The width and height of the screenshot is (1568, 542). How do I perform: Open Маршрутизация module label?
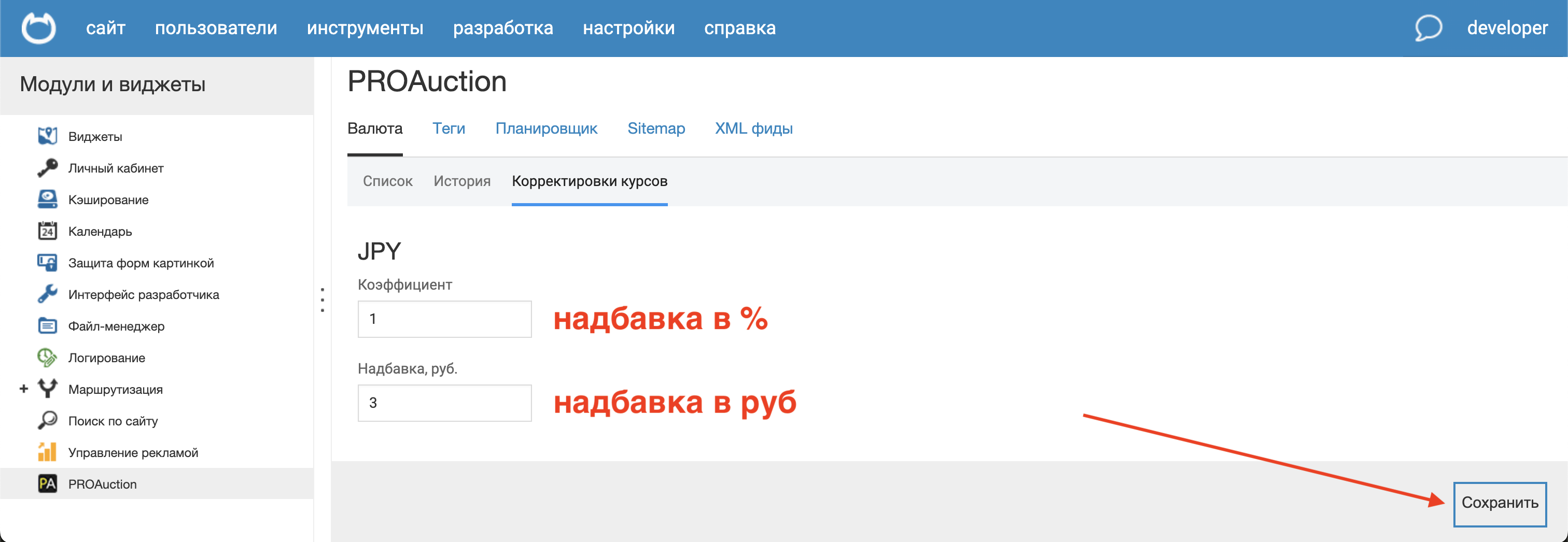click(116, 389)
